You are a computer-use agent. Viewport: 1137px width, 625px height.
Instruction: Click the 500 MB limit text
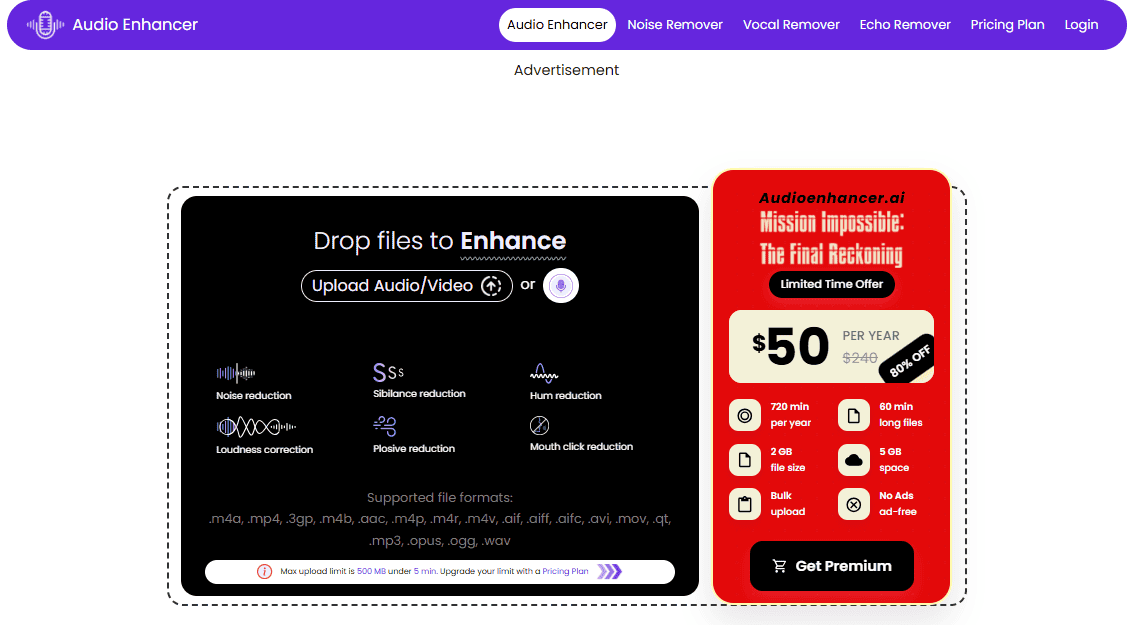point(371,571)
